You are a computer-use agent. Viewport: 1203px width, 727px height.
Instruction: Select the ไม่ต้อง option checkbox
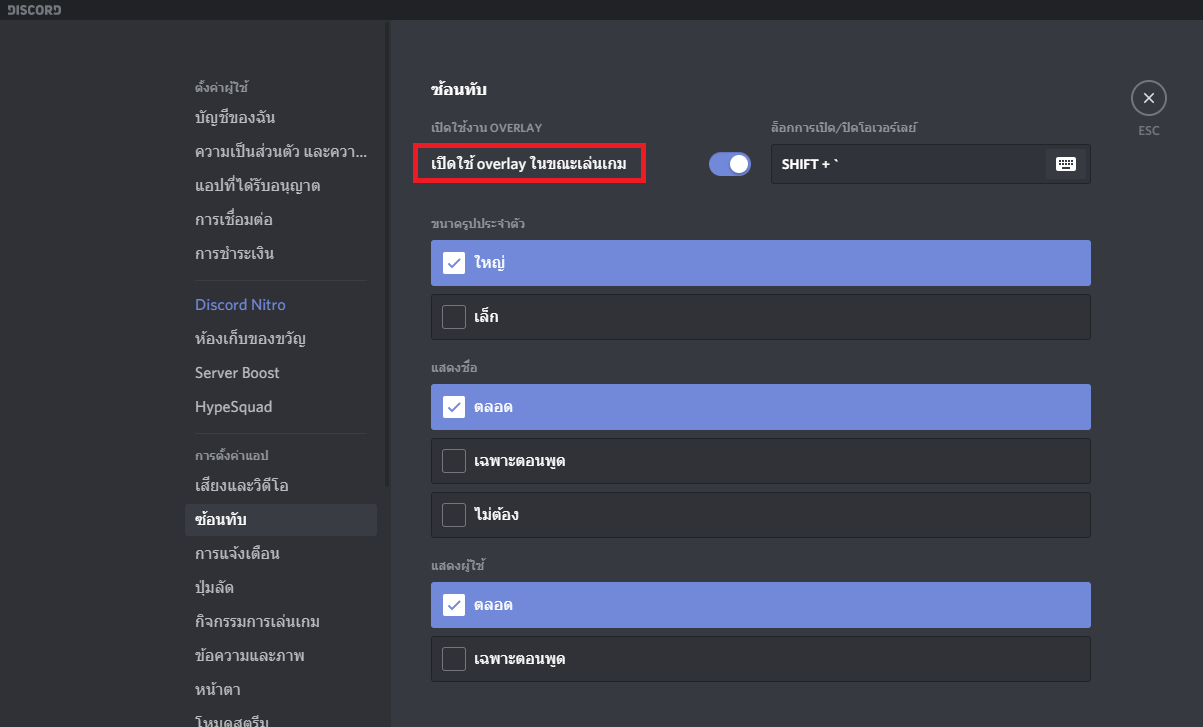click(x=454, y=515)
